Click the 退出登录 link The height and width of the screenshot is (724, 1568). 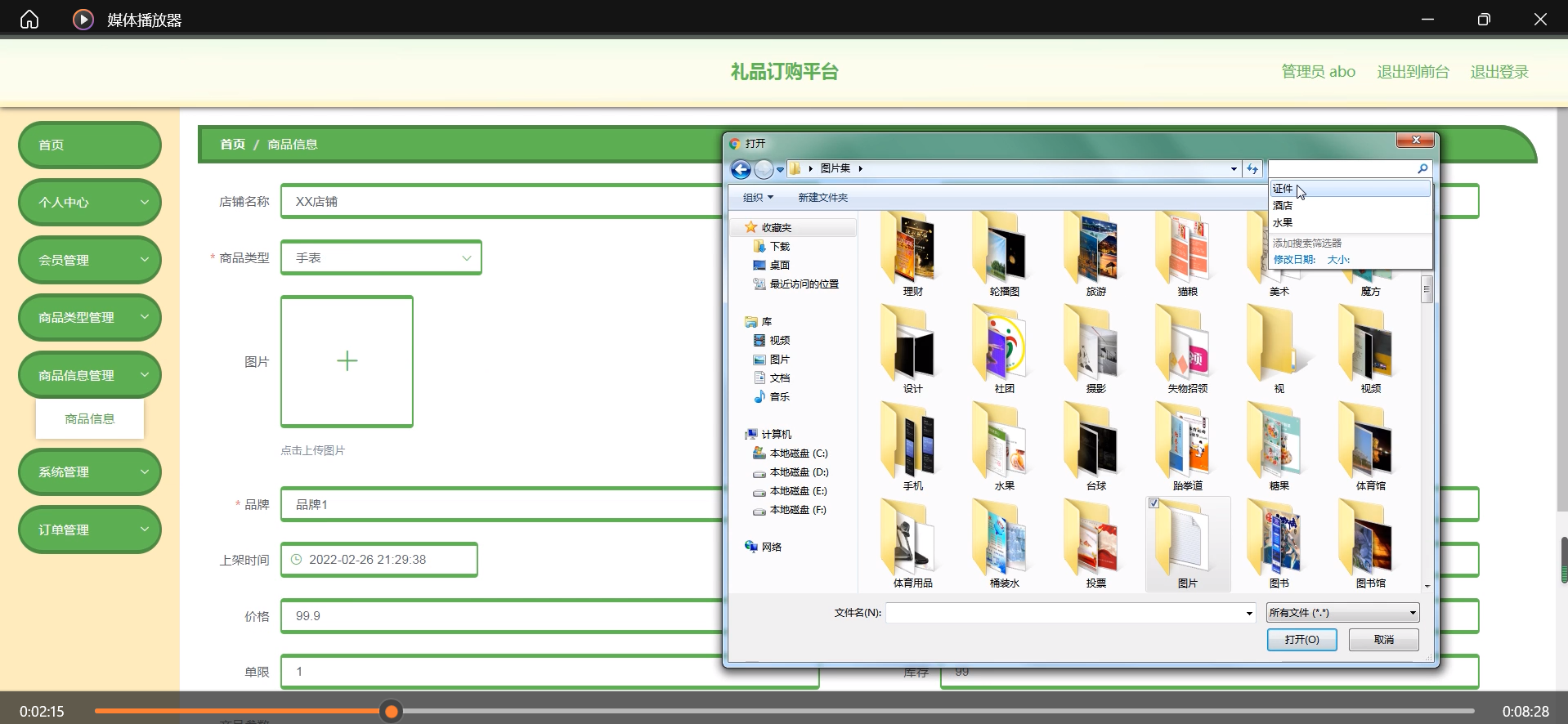(1499, 72)
